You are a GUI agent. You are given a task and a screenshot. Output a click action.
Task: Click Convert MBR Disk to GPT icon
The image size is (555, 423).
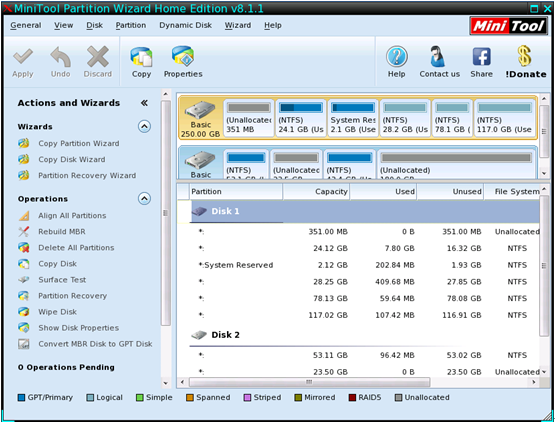click(24, 344)
